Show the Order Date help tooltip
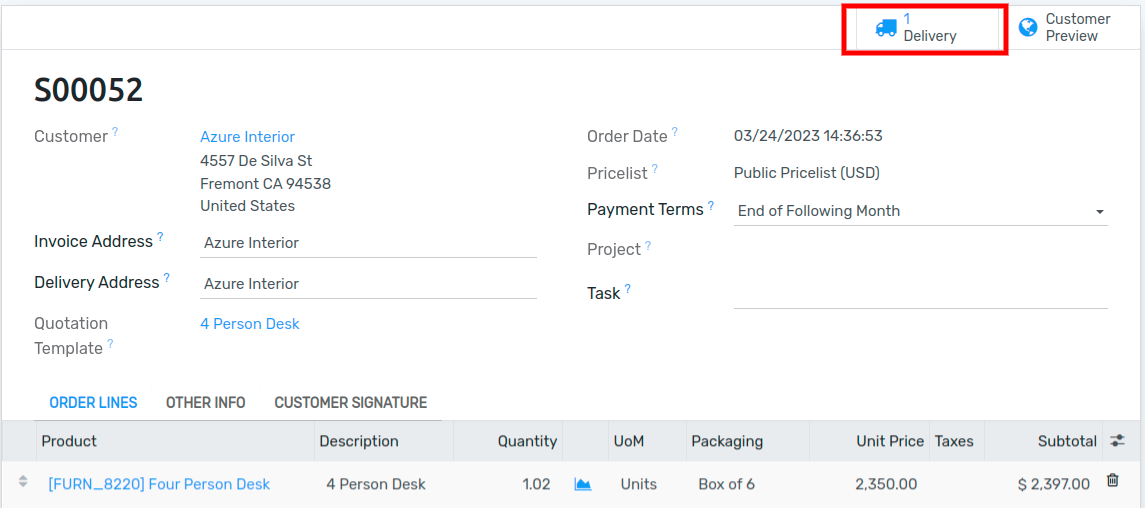1145x508 pixels. (675, 132)
